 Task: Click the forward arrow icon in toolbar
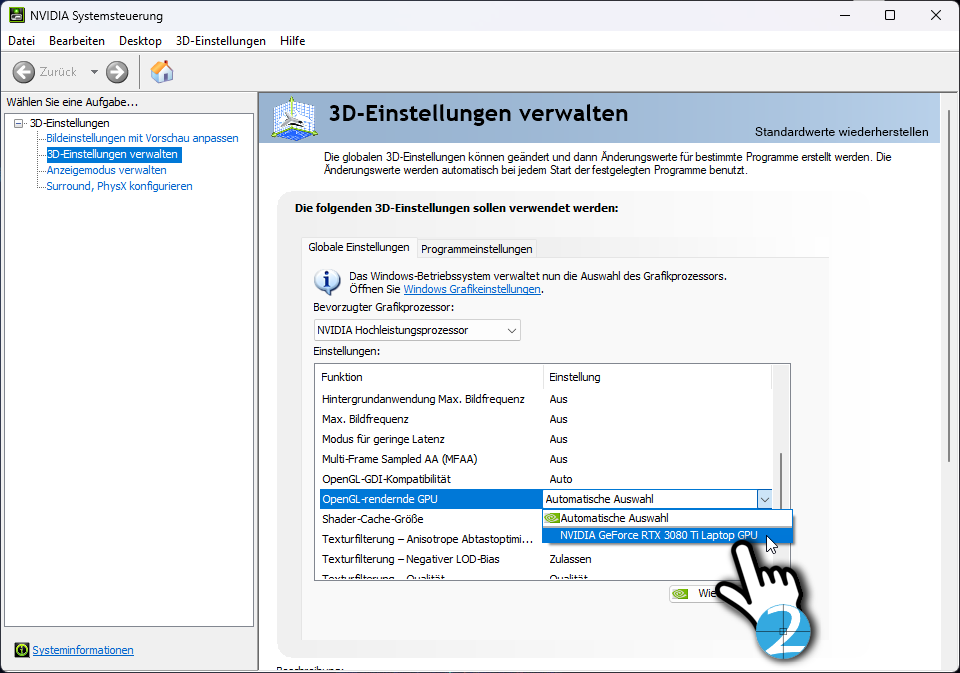click(117, 72)
